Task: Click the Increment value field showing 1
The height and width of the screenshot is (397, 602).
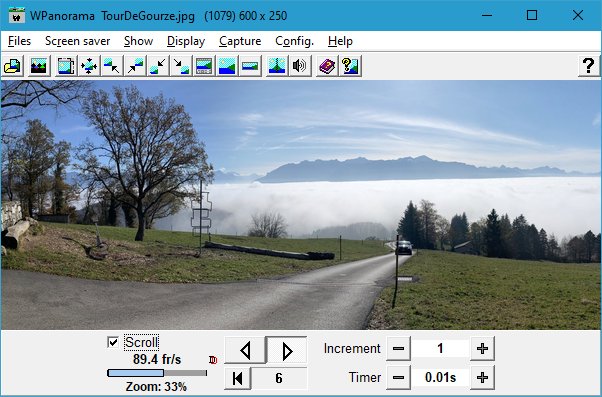Action: point(440,349)
